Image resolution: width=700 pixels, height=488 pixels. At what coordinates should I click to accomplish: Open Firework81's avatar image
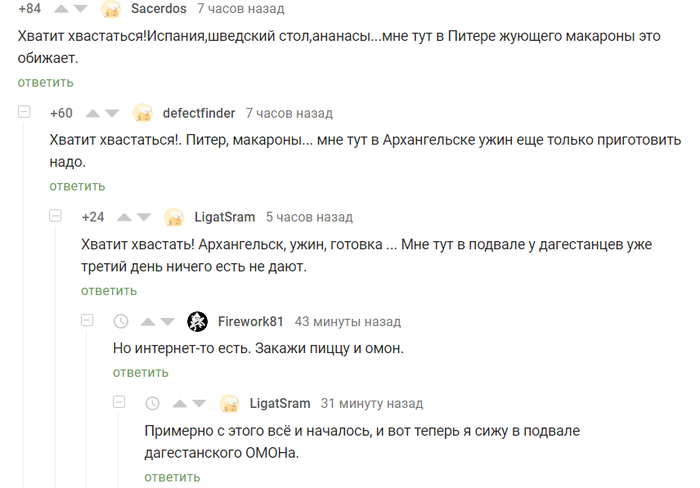pyautogui.click(x=197, y=321)
